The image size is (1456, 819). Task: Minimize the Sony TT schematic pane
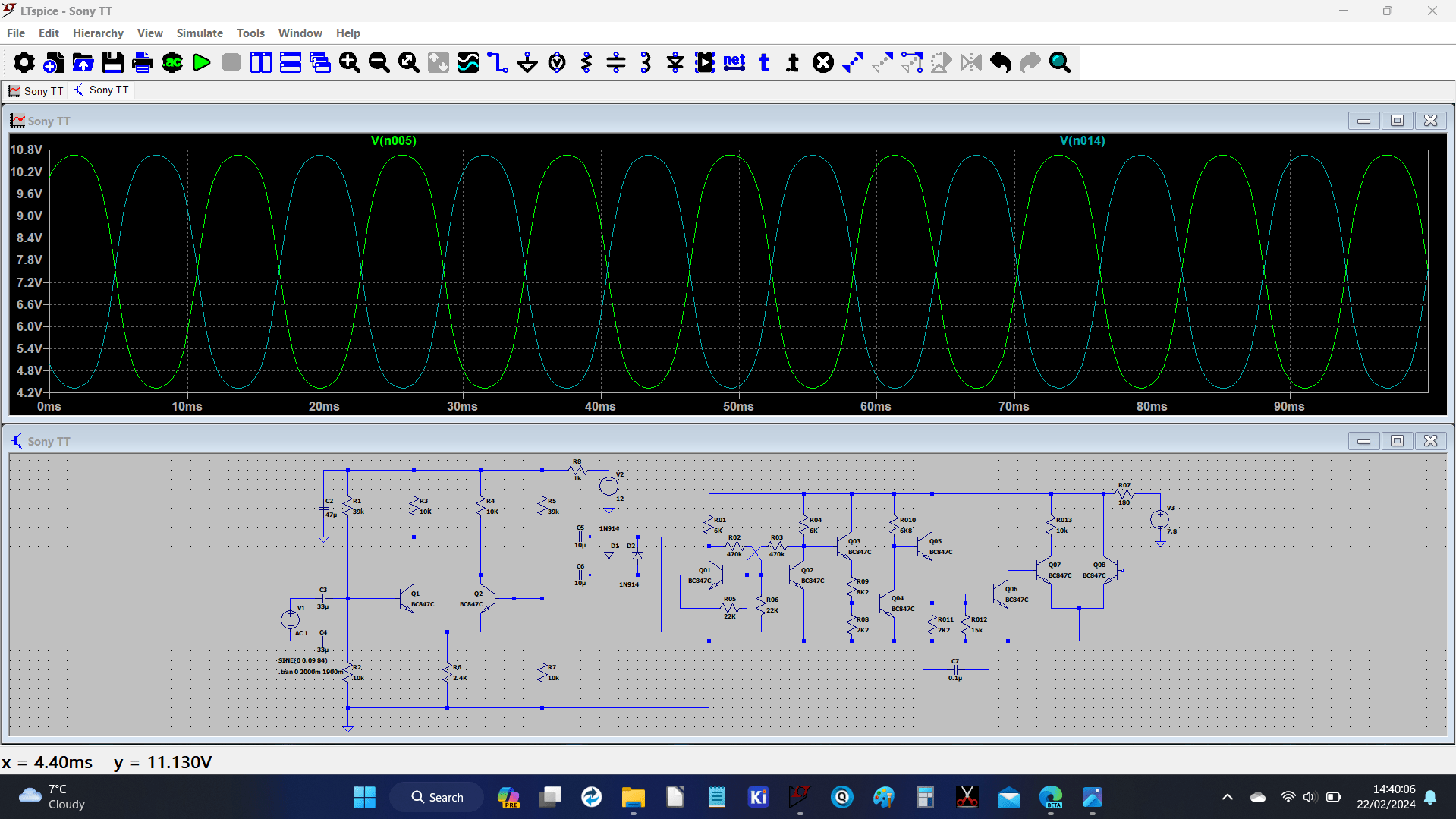pyautogui.click(x=1363, y=441)
